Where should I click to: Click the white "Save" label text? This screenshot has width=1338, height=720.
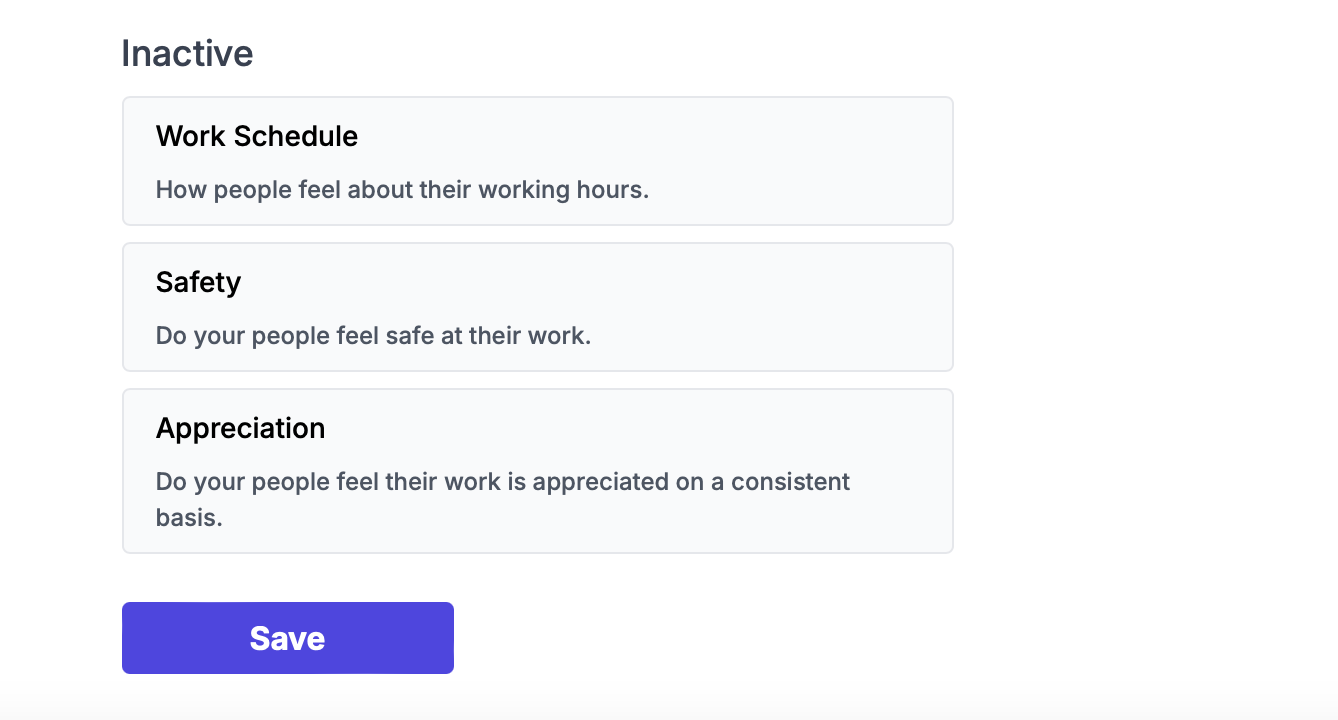pos(288,639)
